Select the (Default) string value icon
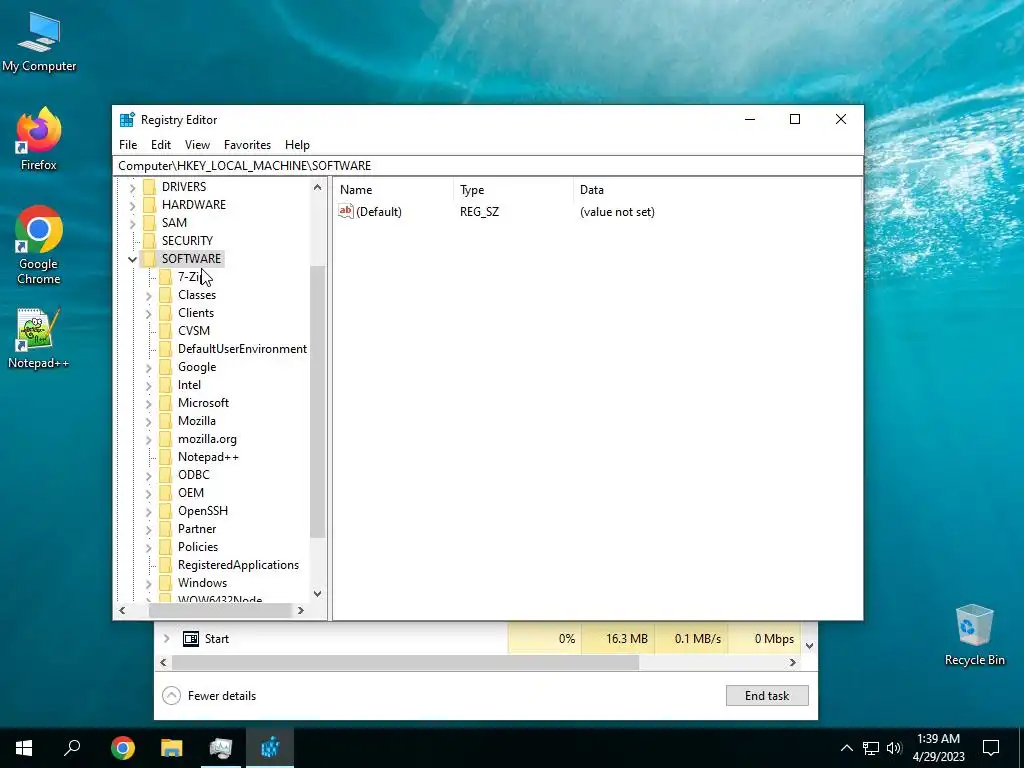 pyautogui.click(x=345, y=211)
